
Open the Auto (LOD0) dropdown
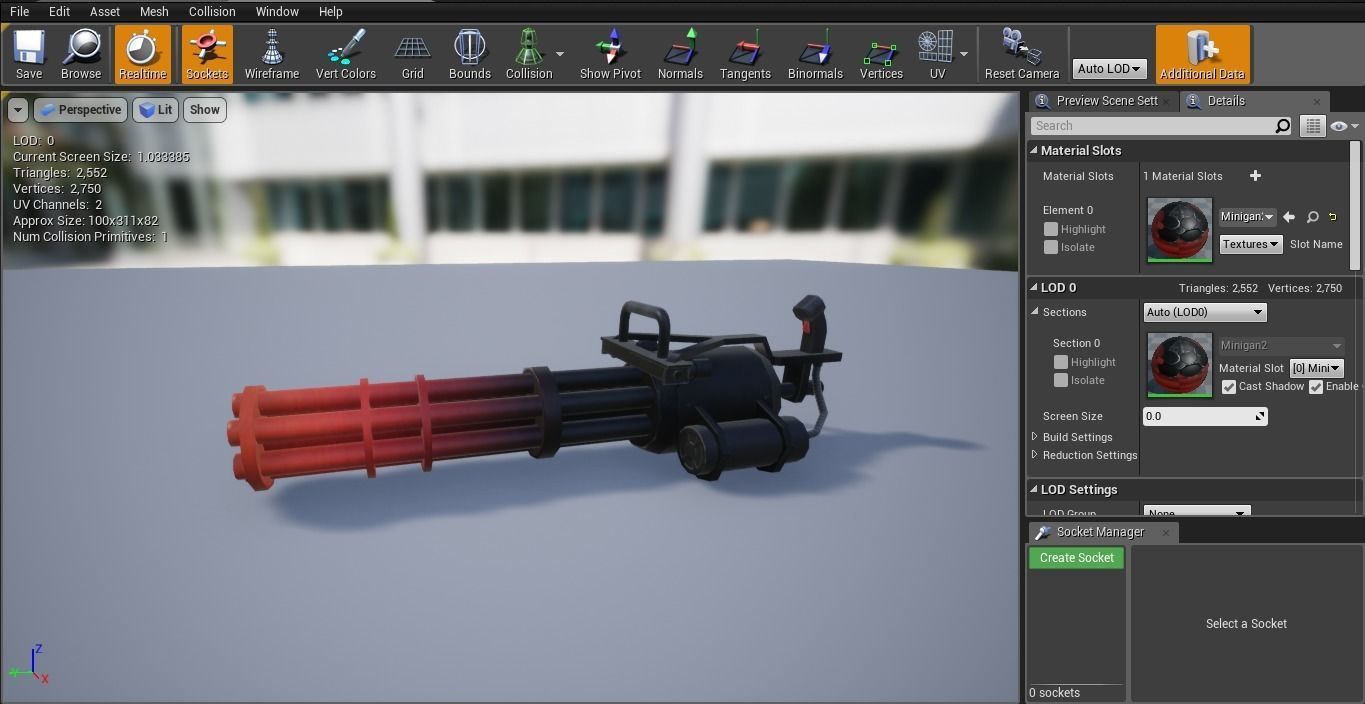[x=1205, y=312]
